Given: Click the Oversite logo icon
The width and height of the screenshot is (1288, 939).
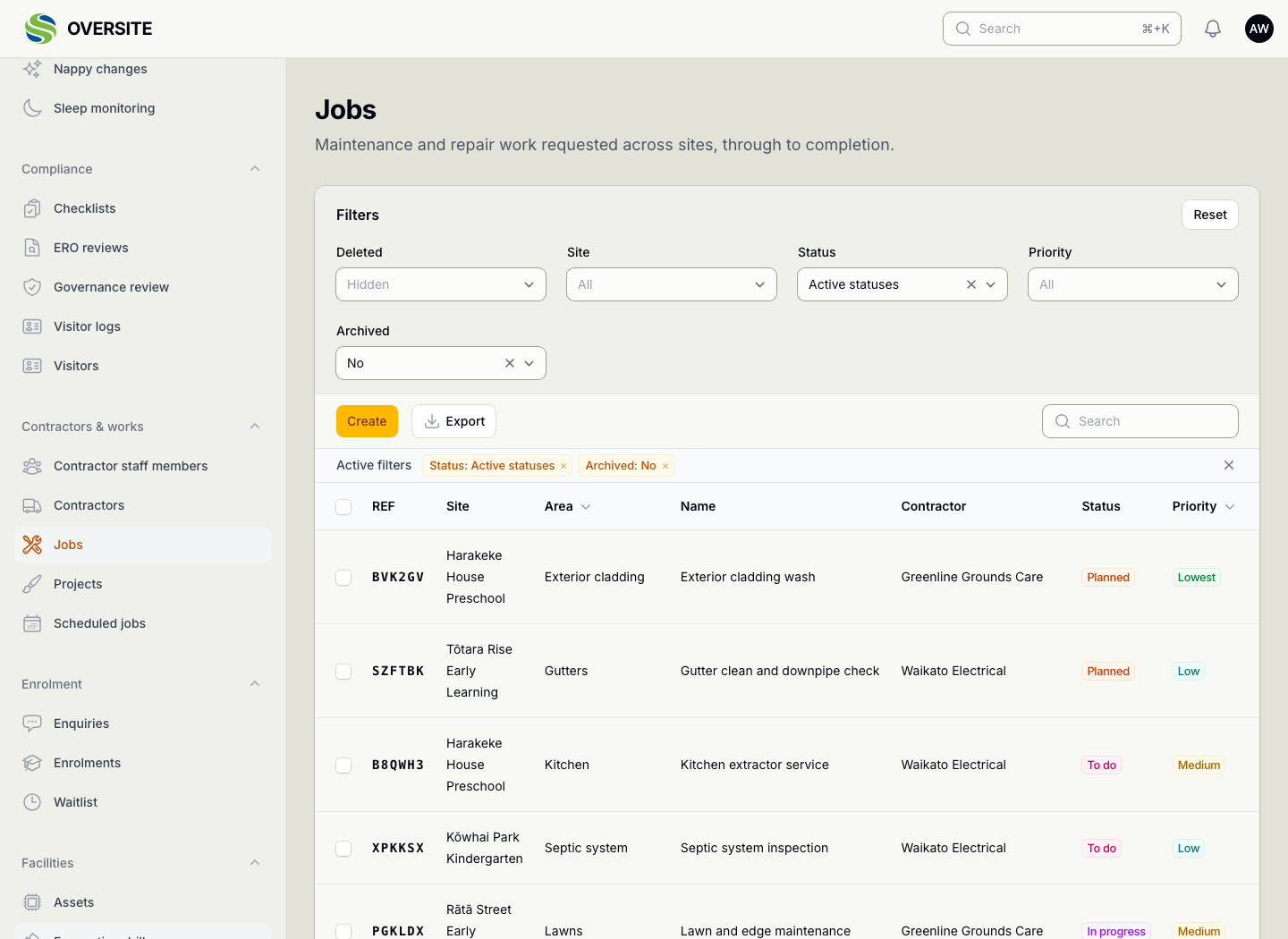Looking at the screenshot, I should (40, 29).
